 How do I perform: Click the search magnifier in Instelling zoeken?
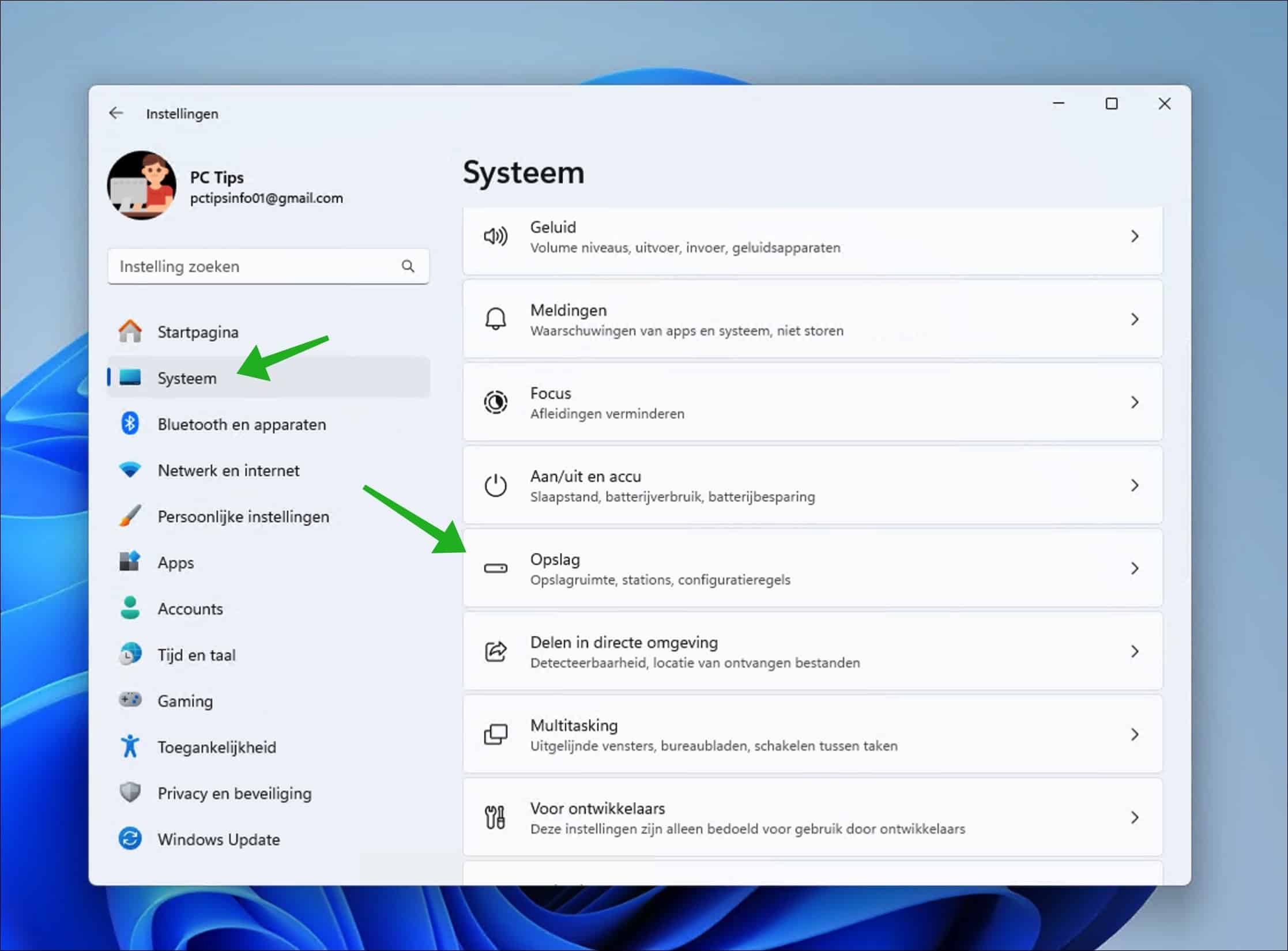coord(408,266)
